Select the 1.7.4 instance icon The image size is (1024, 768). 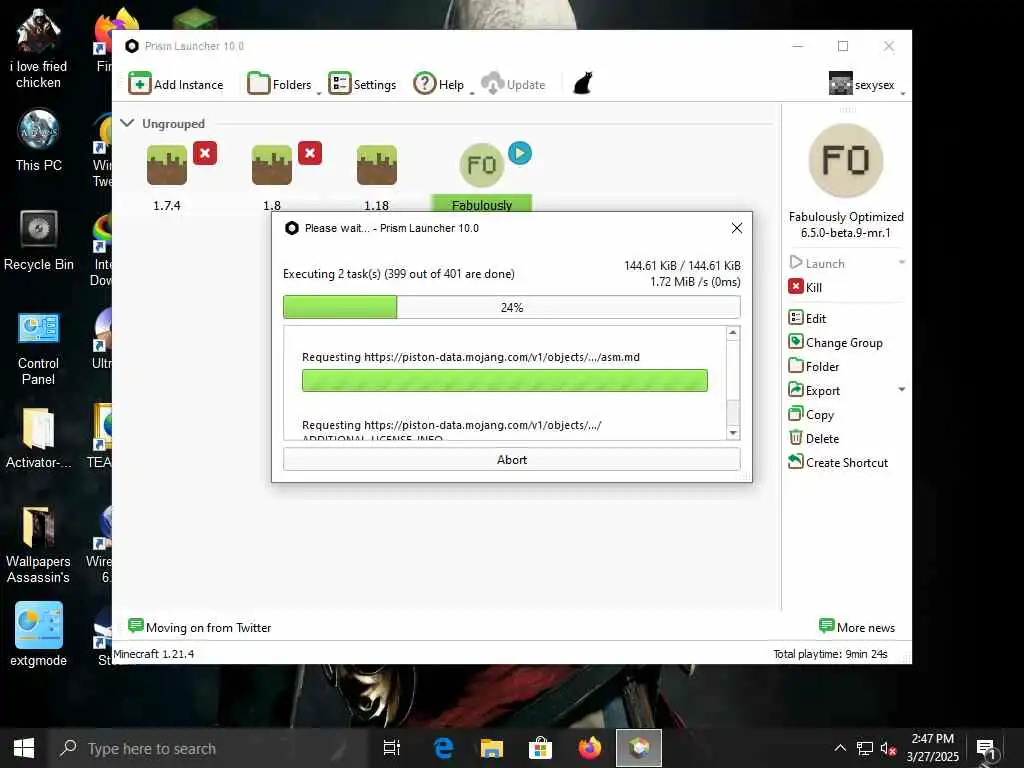click(167, 165)
